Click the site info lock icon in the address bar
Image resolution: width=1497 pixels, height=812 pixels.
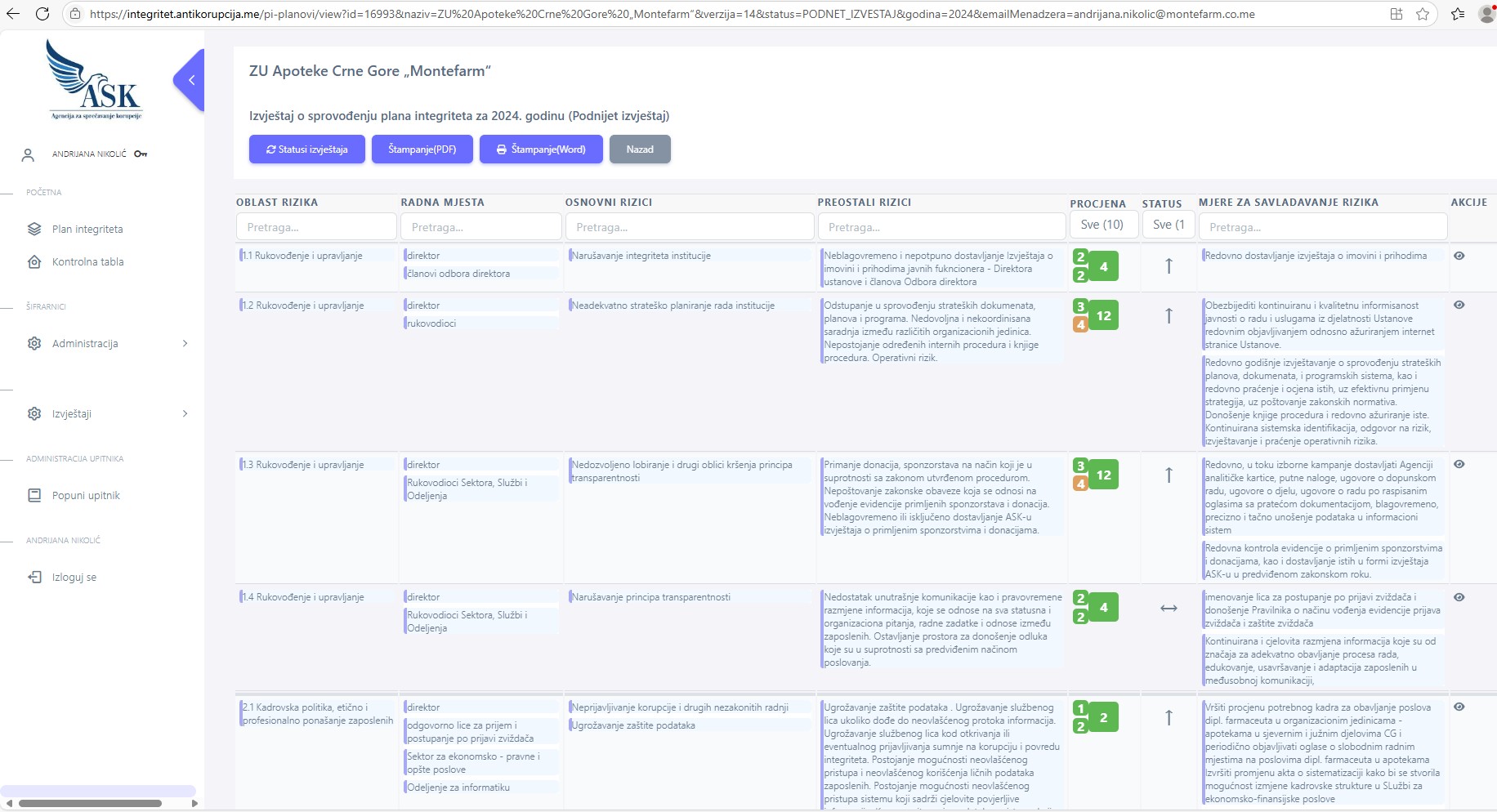[75, 14]
